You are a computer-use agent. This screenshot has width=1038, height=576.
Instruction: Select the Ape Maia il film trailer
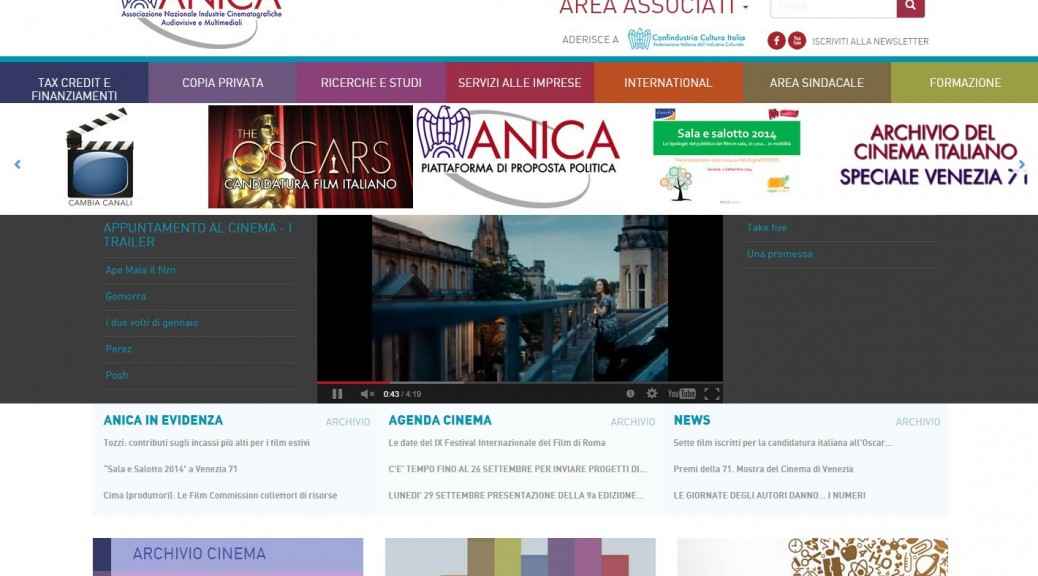[x=140, y=270]
